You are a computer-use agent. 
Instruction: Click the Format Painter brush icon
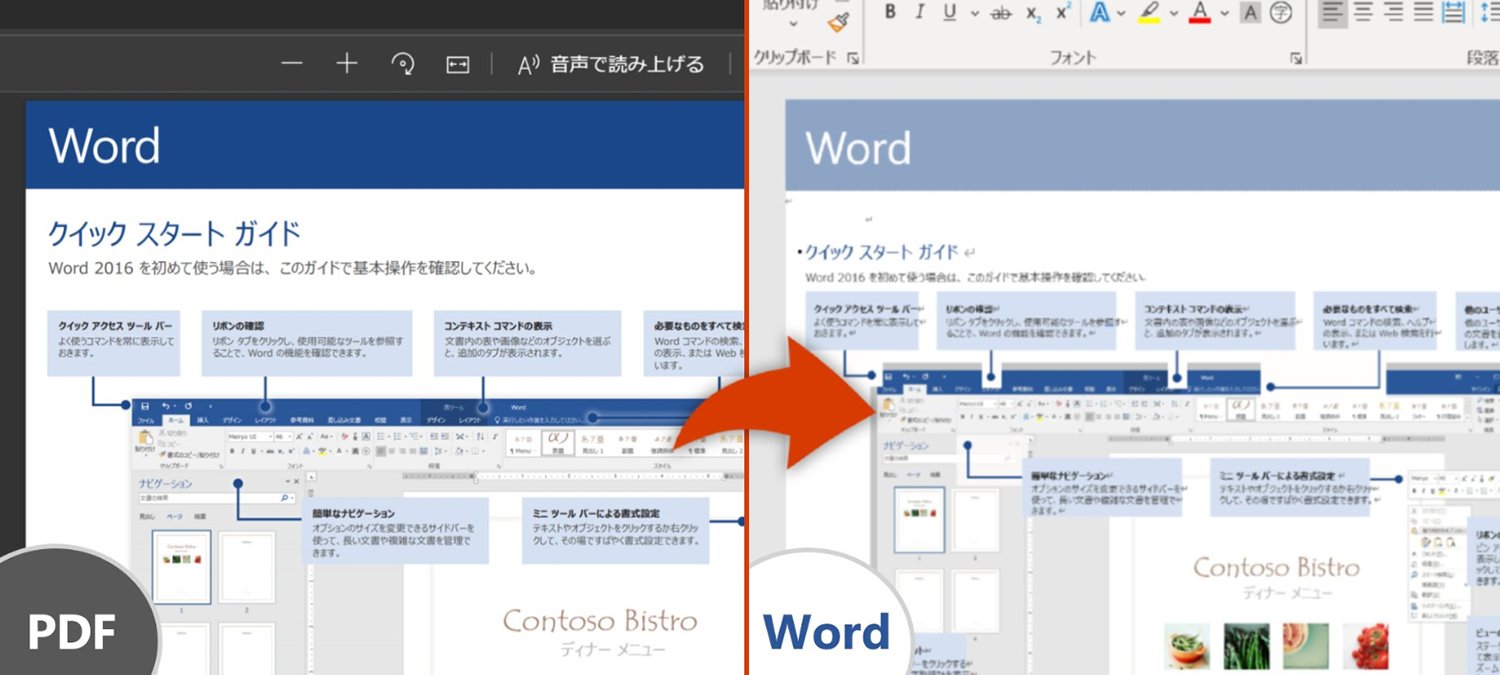coord(838,22)
